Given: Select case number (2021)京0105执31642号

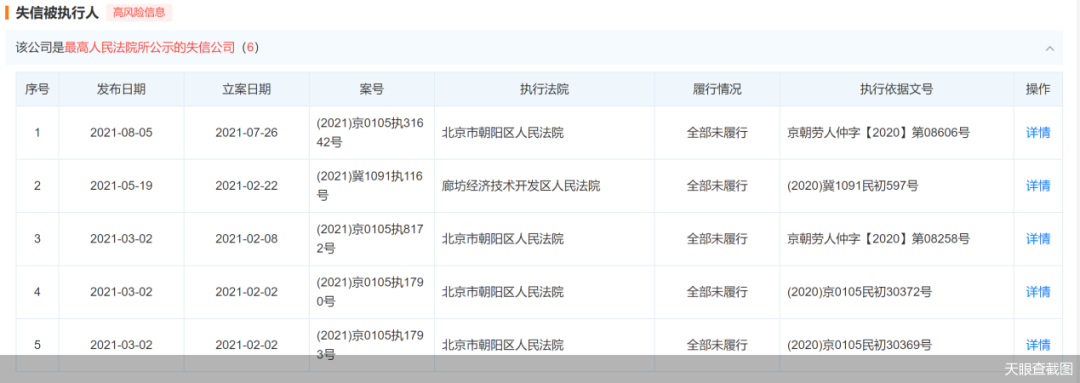Looking at the screenshot, I should tap(369, 133).
